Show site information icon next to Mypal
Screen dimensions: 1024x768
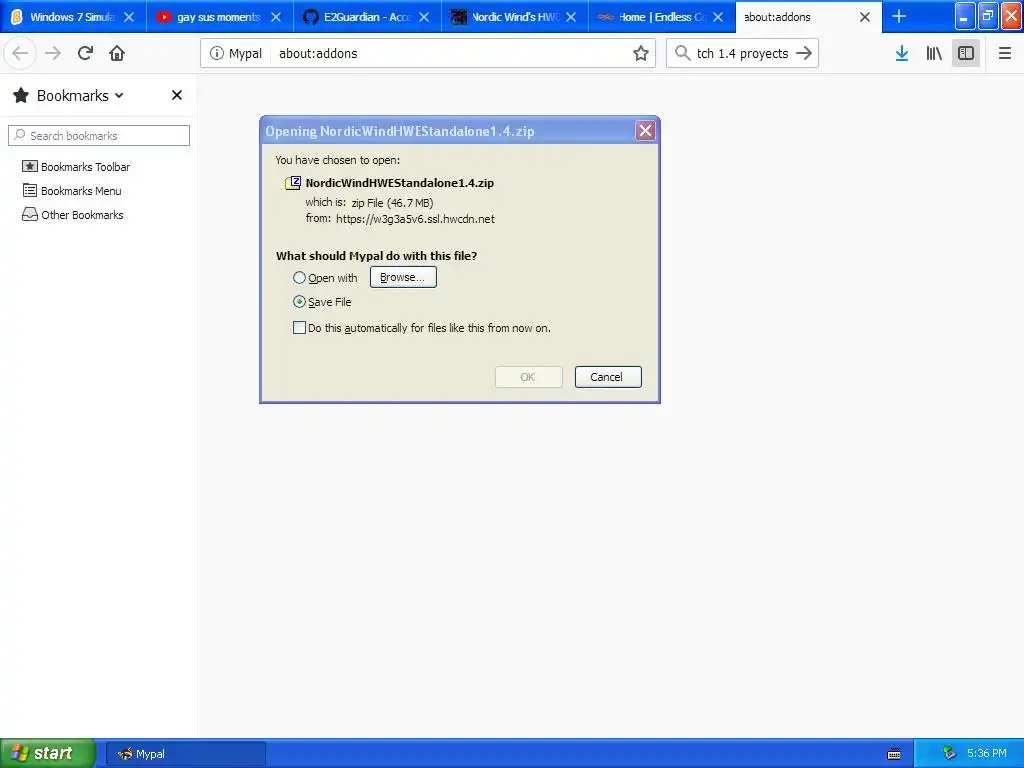pos(216,54)
